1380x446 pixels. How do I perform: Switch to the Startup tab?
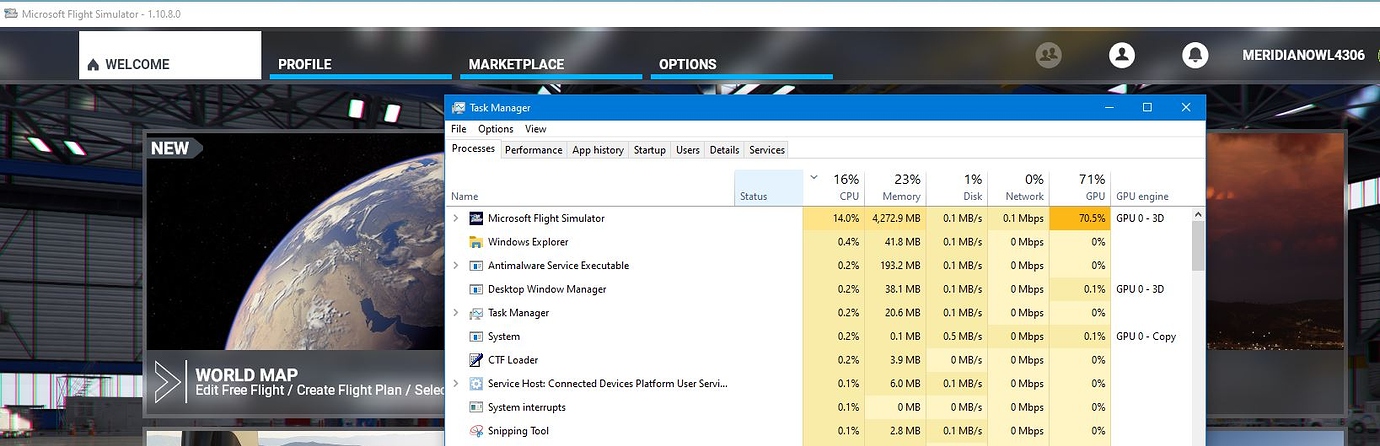click(649, 150)
